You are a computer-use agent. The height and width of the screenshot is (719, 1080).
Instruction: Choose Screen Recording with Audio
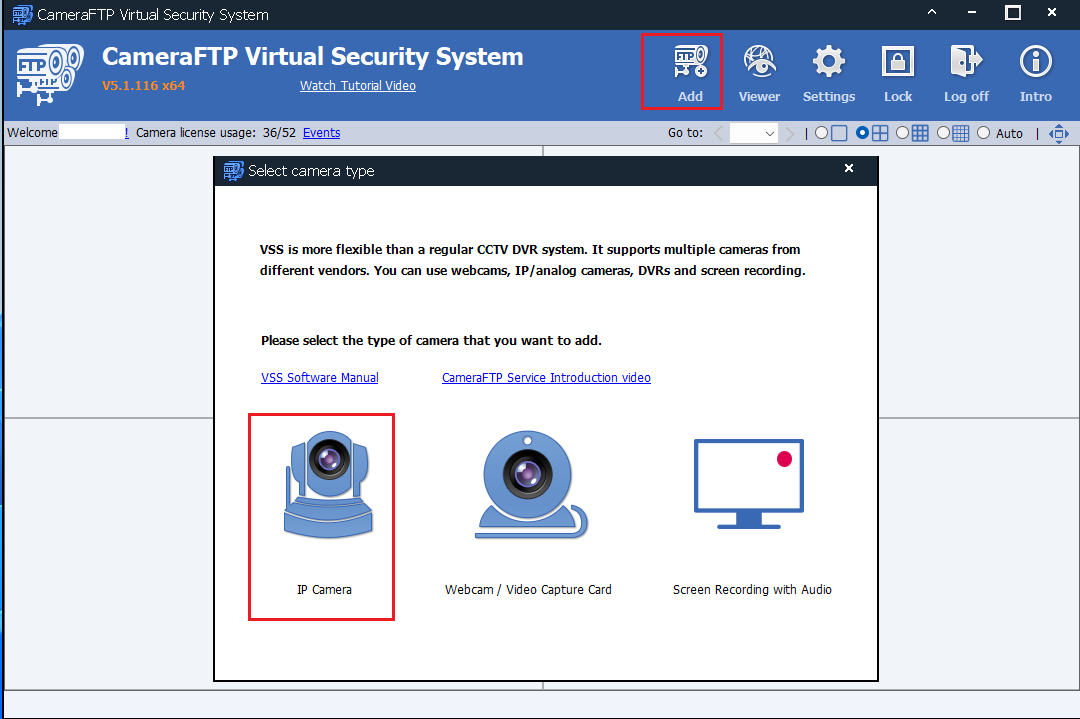point(752,515)
